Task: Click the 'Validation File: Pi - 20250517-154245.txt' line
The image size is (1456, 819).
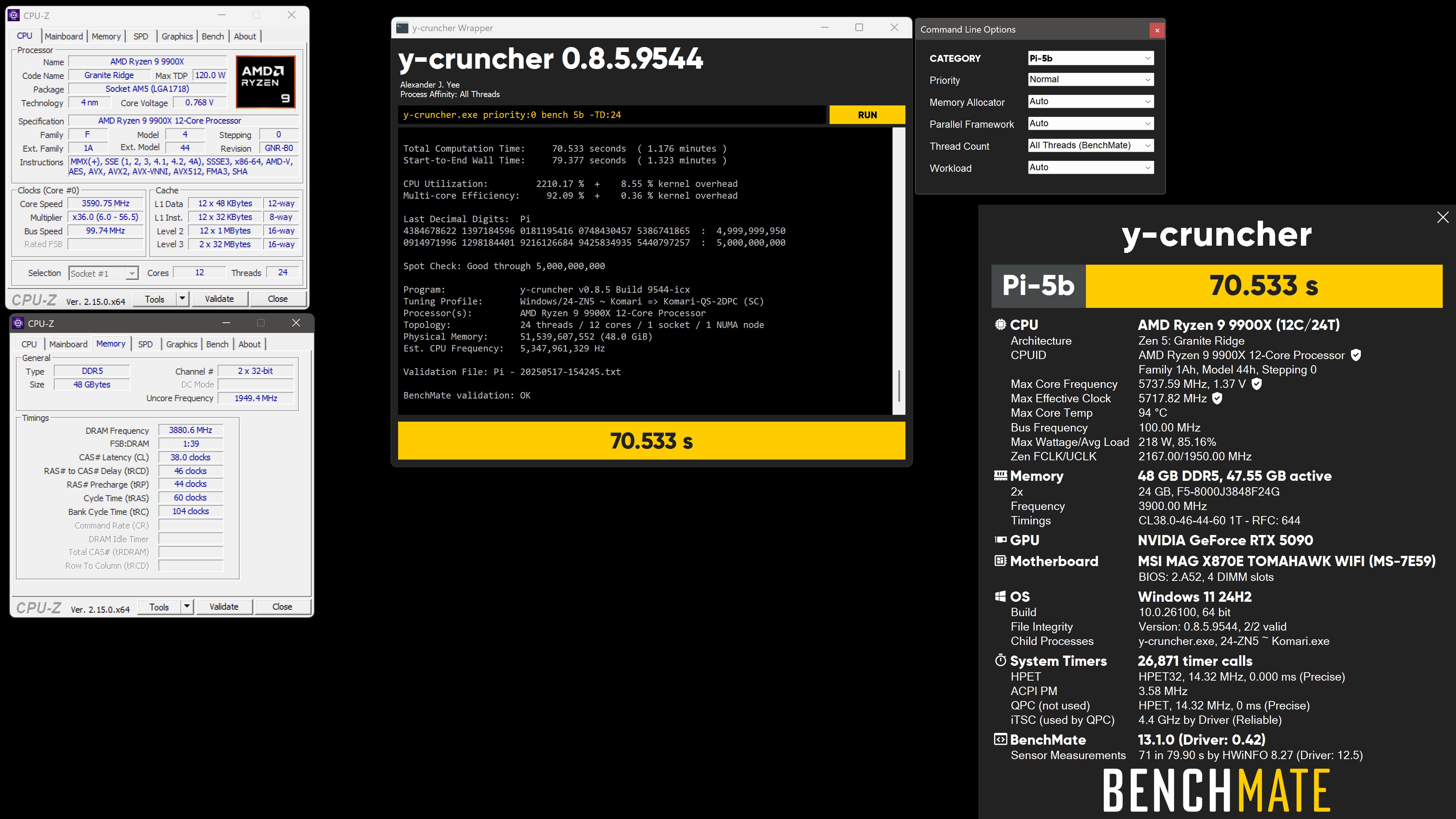Action: click(511, 372)
